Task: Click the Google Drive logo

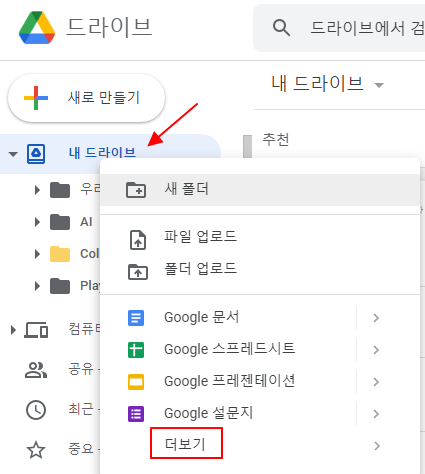Action: (37, 28)
